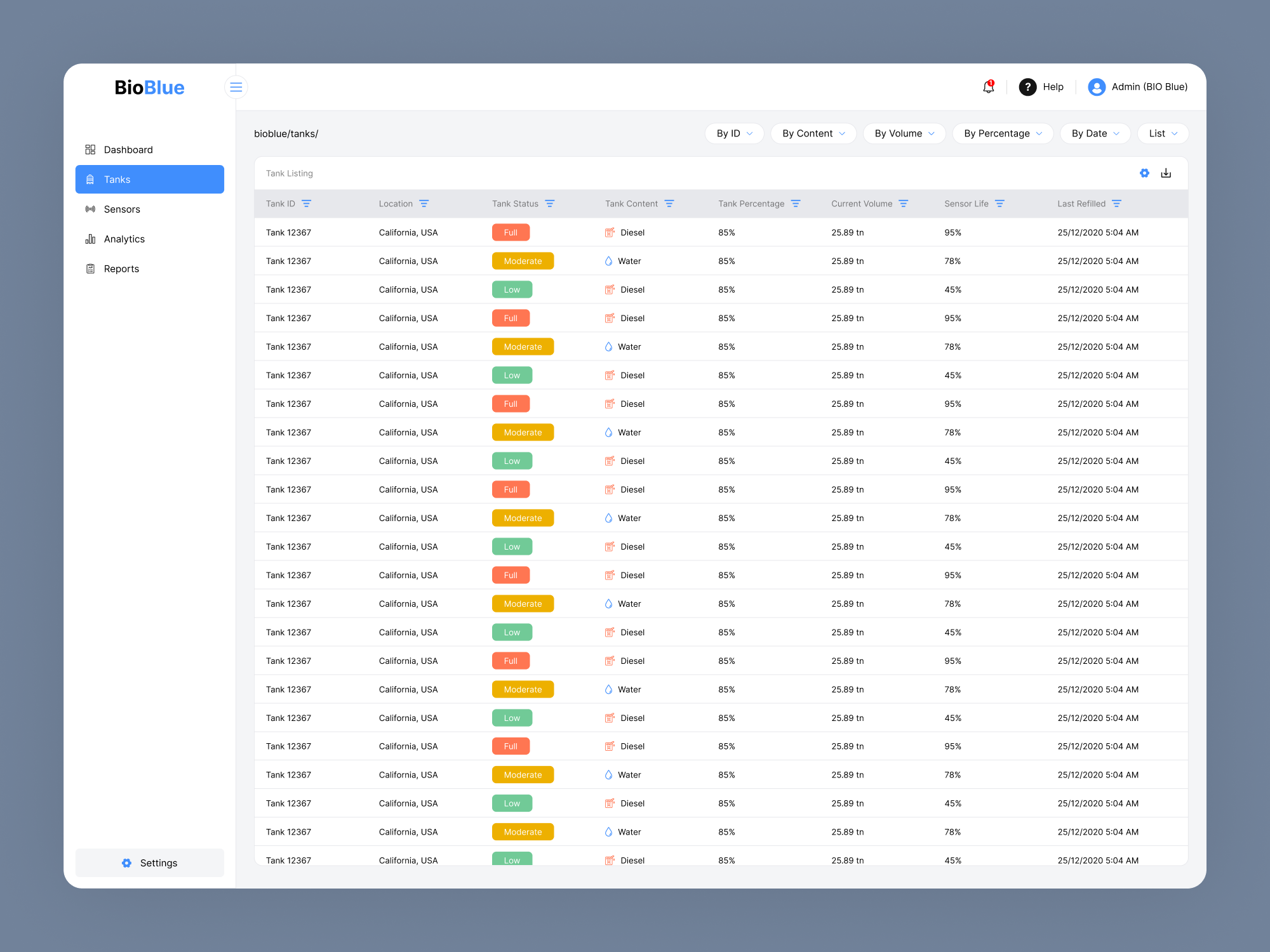Click the notification bell icon
Viewport: 1270px width, 952px height.
[988, 87]
